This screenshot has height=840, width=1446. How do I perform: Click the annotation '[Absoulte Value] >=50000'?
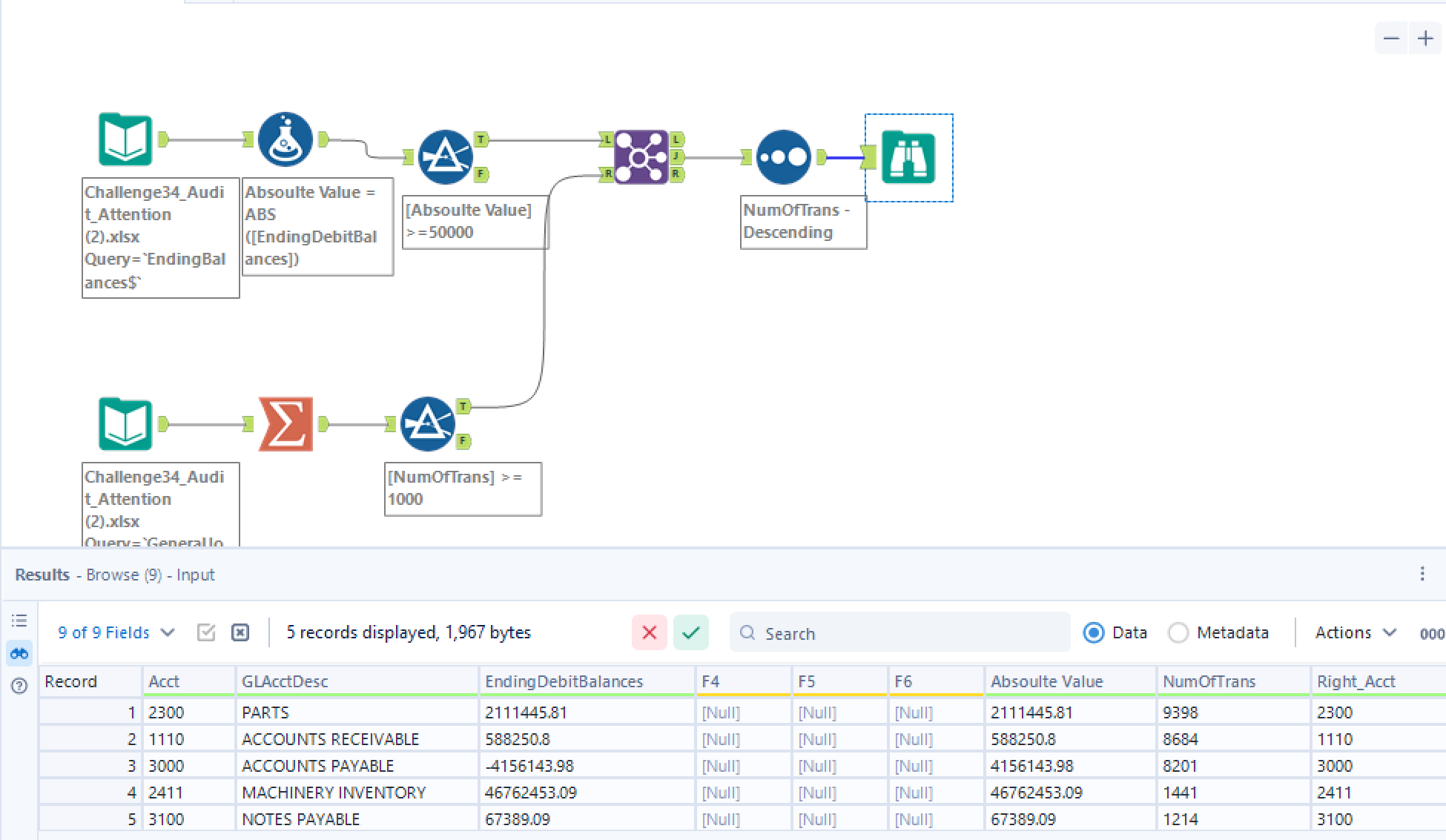[x=475, y=222]
